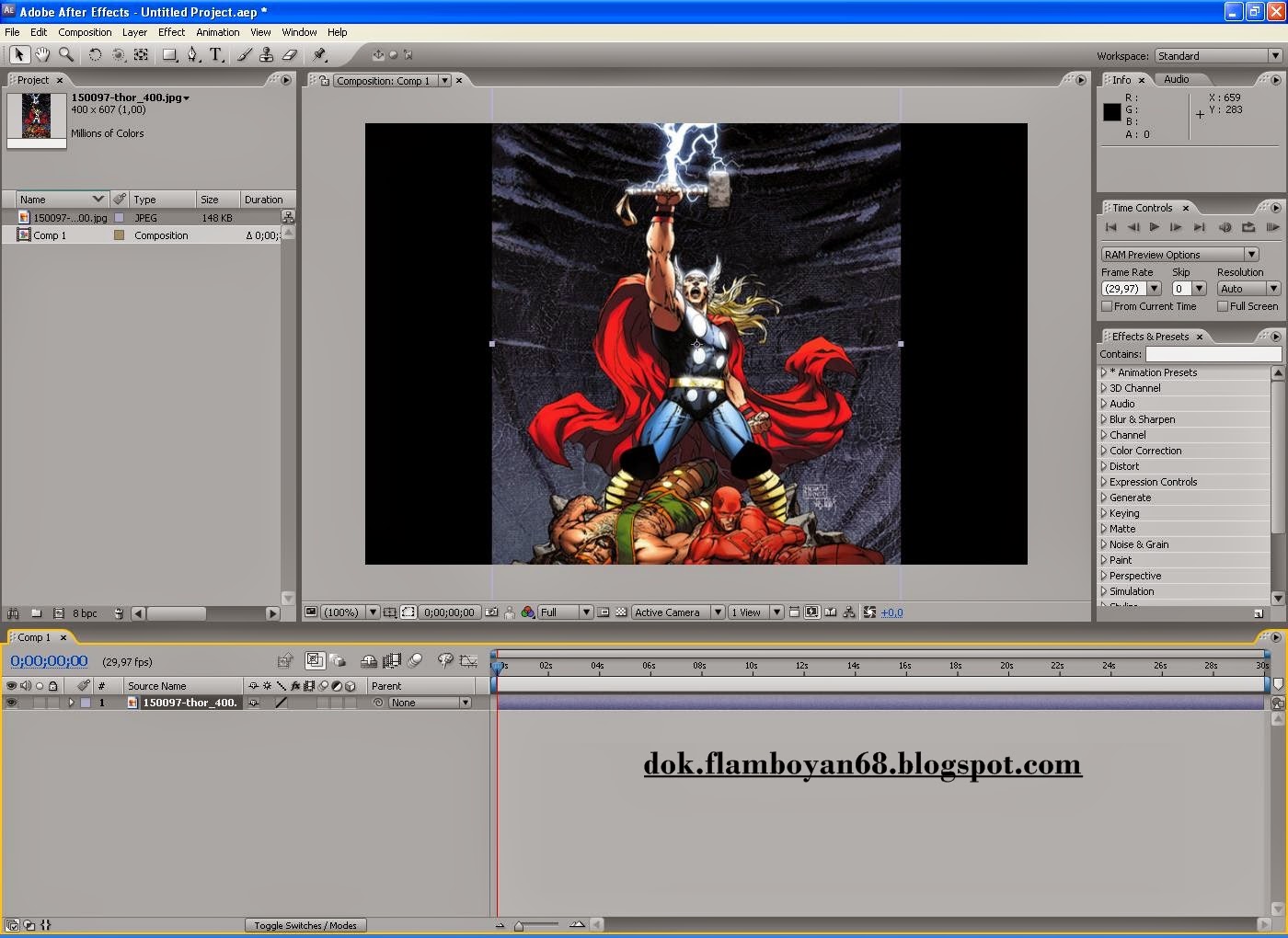This screenshot has width=1288, height=938.
Task: Click the Comp Flowchart View icon
Action: (848, 612)
